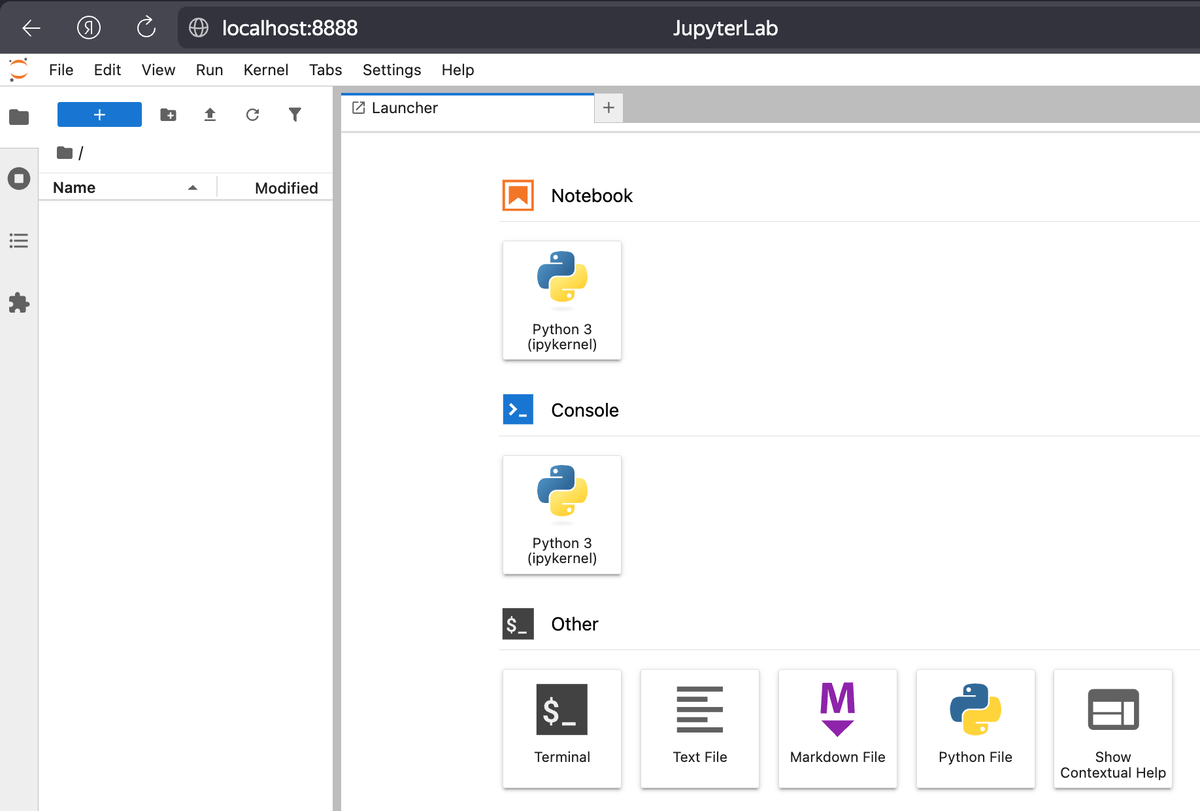The height and width of the screenshot is (811, 1200).
Task: Click the blue New Launcher plus button
Action: click(100, 115)
